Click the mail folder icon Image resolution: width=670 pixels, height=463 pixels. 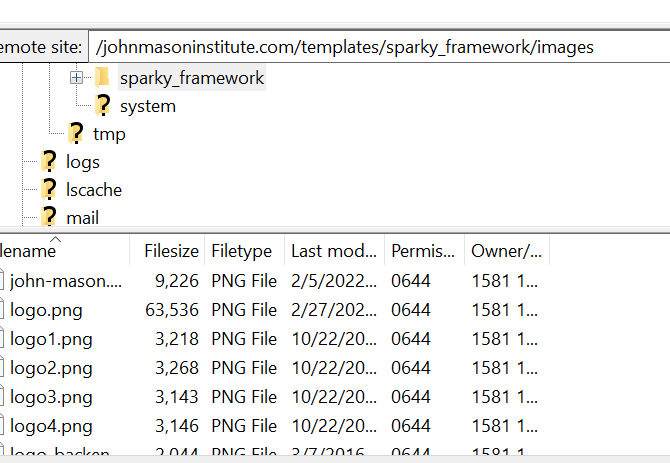tap(49, 217)
